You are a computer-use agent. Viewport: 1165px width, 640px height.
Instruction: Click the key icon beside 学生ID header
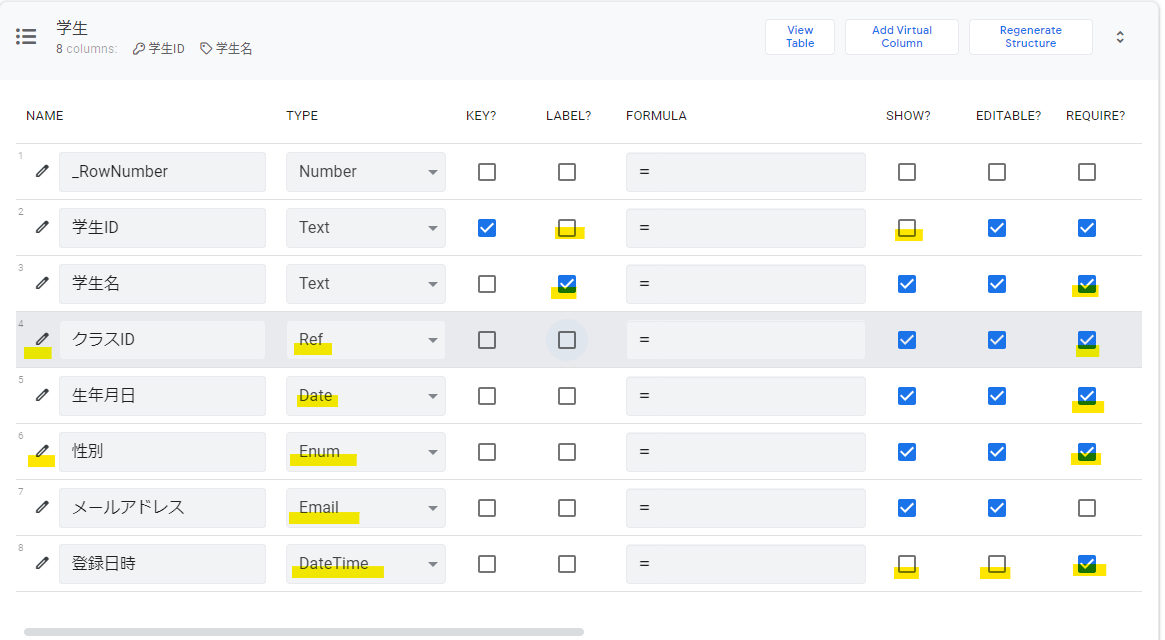click(139, 48)
